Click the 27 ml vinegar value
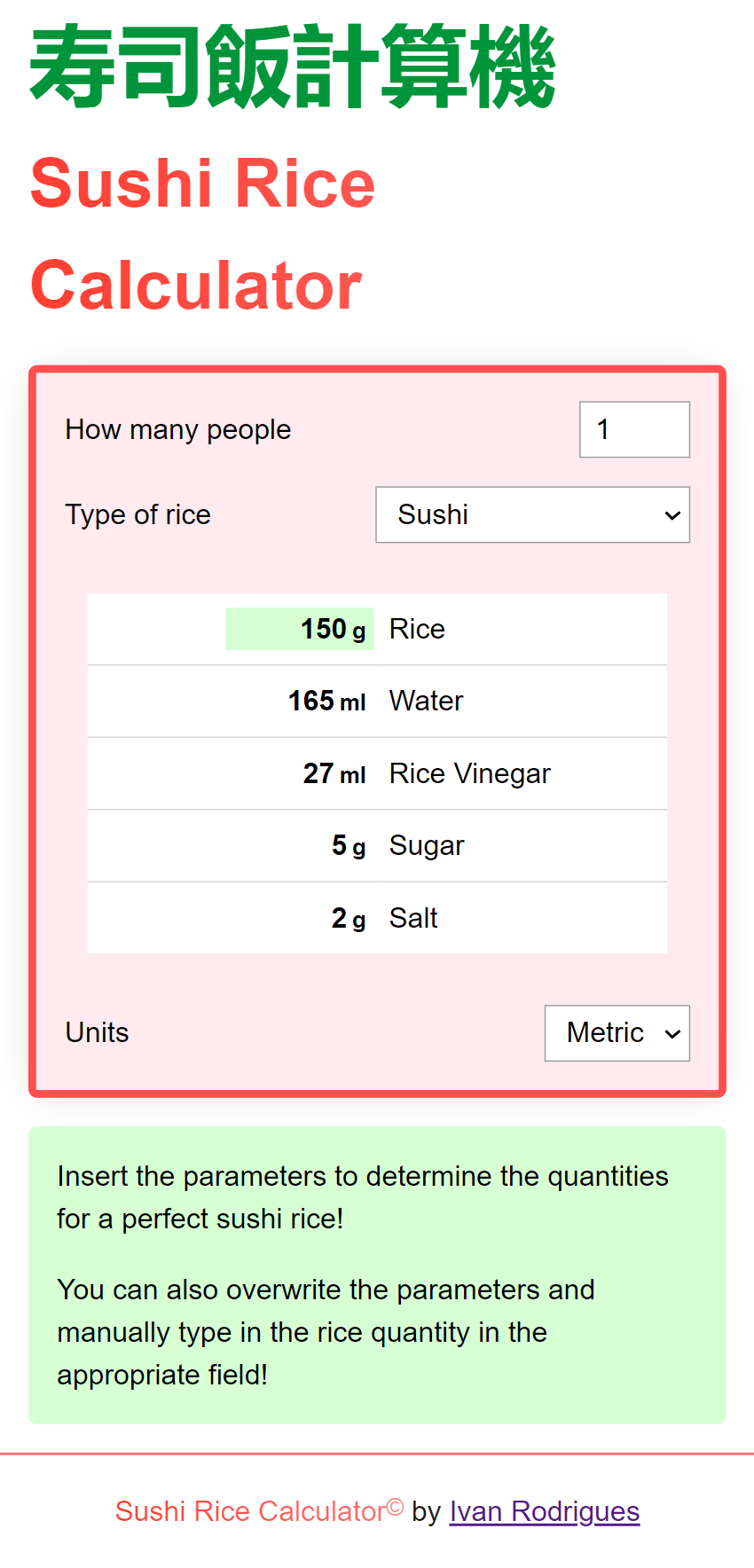Screen dimensions: 754x1568 (x=334, y=773)
